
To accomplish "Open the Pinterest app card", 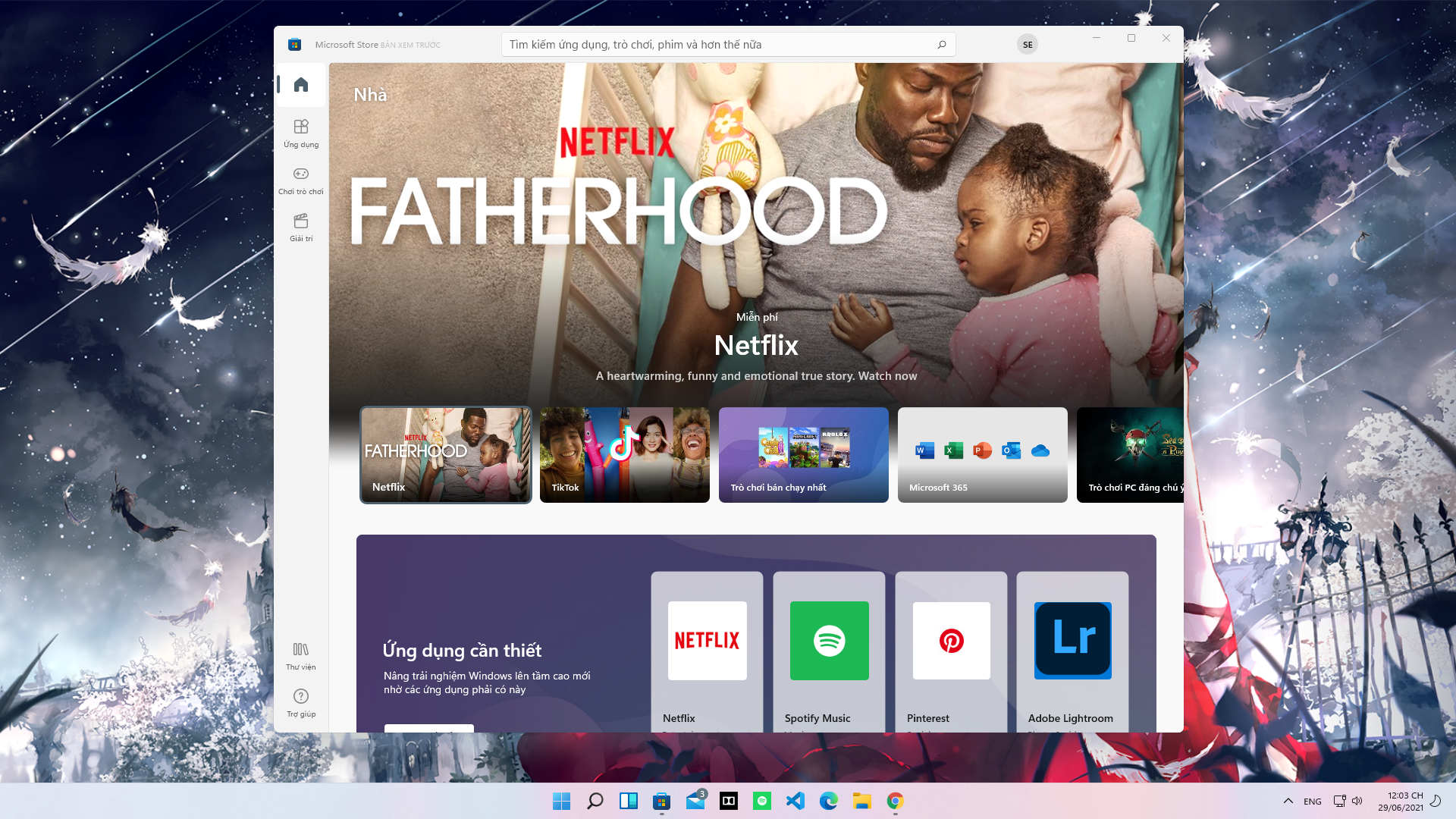I will click(951, 652).
